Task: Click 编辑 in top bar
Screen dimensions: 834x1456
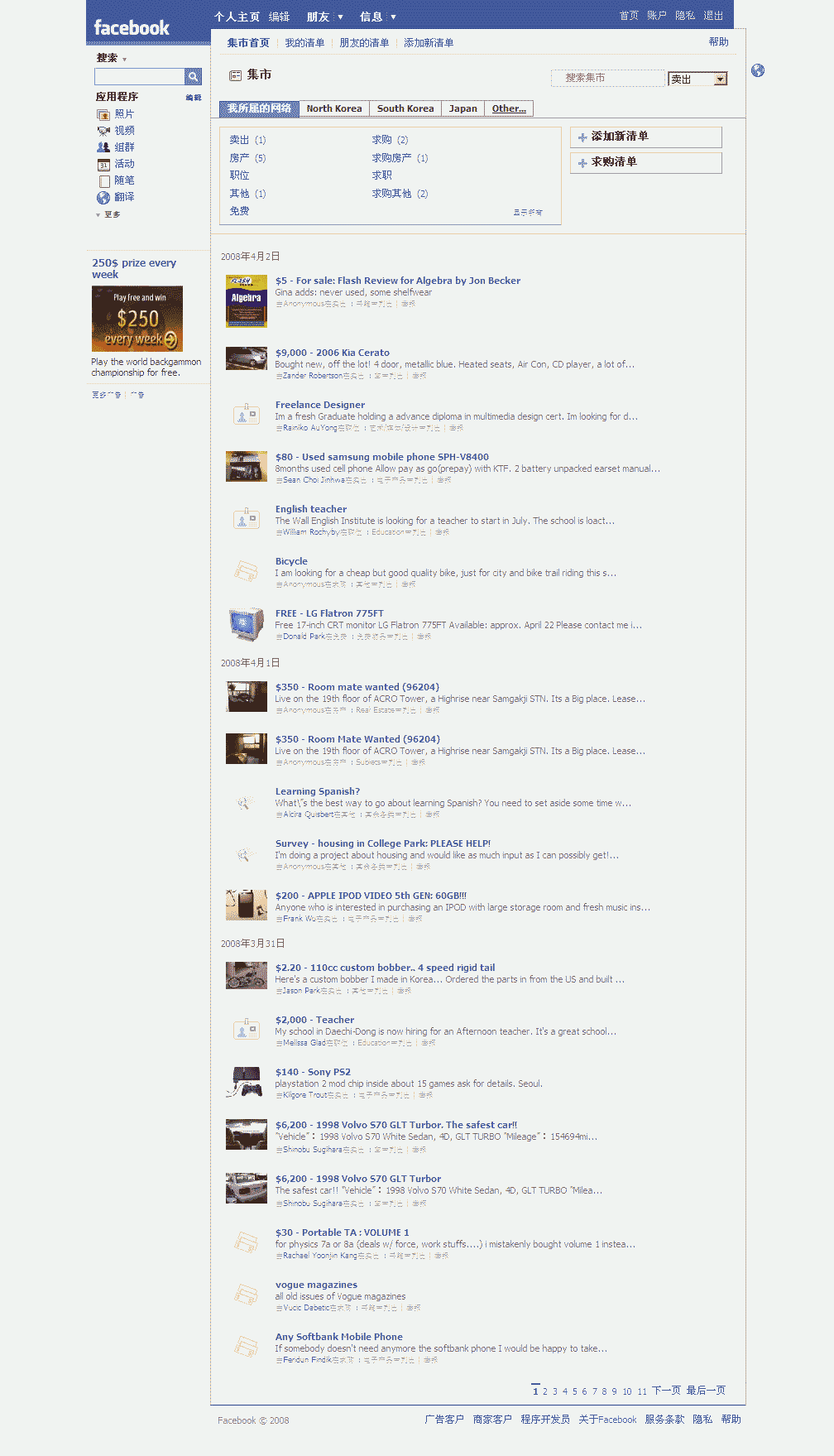Action: (x=280, y=17)
